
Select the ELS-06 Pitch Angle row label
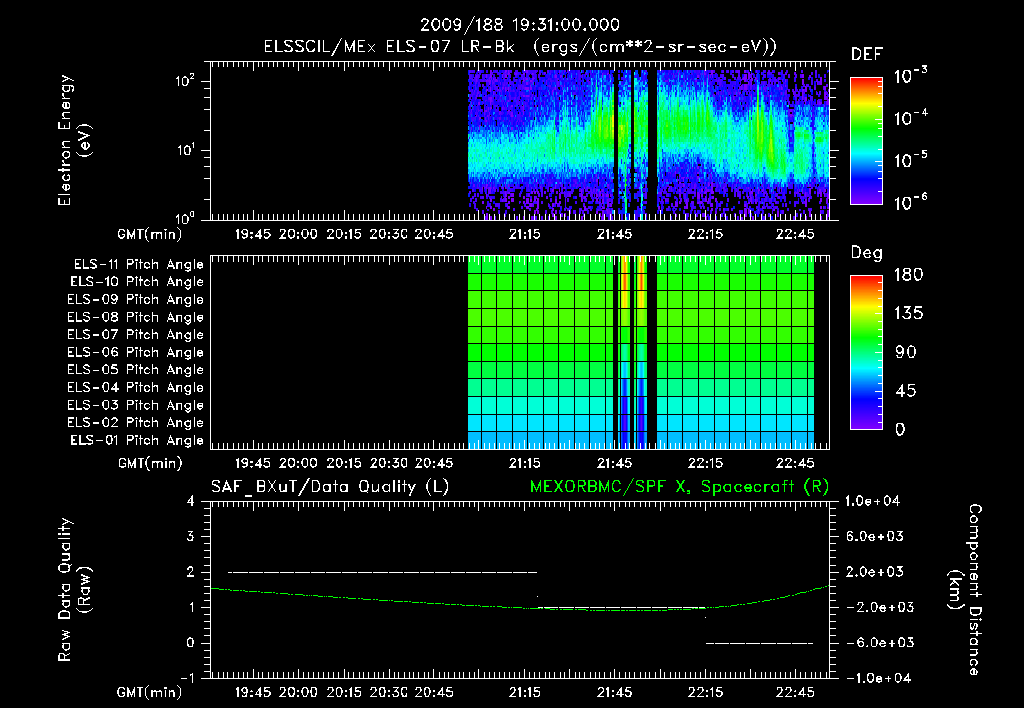pyautogui.click(x=135, y=353)
